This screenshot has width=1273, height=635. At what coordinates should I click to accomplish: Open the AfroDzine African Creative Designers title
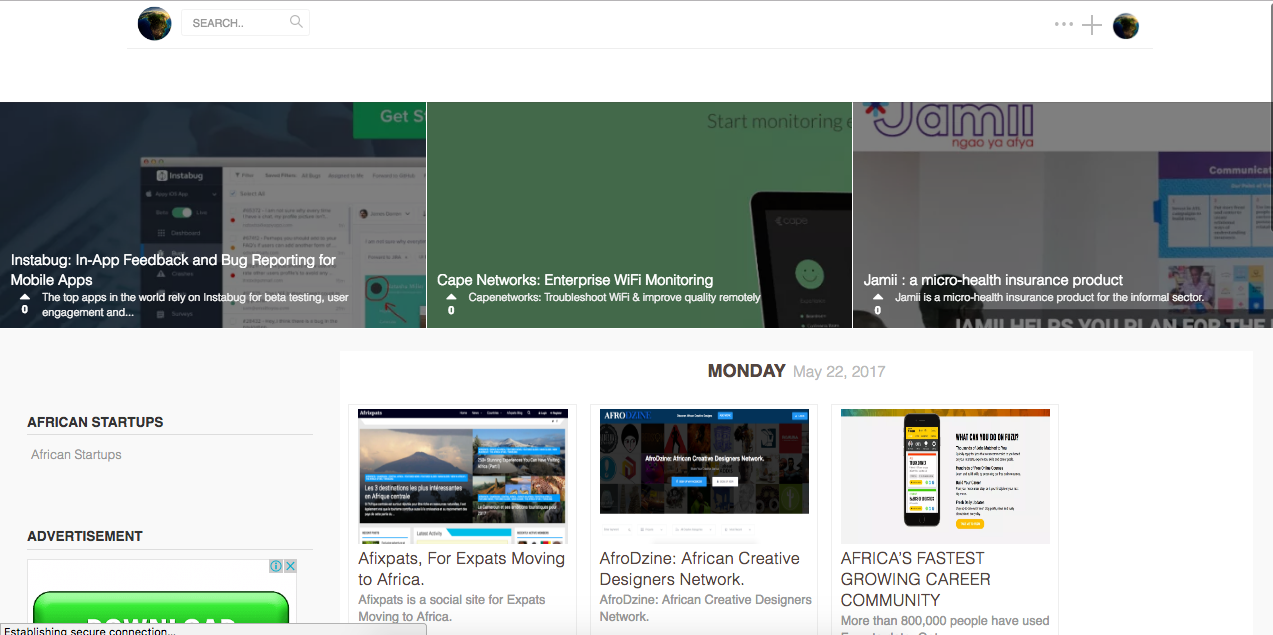tap(700, 569)
